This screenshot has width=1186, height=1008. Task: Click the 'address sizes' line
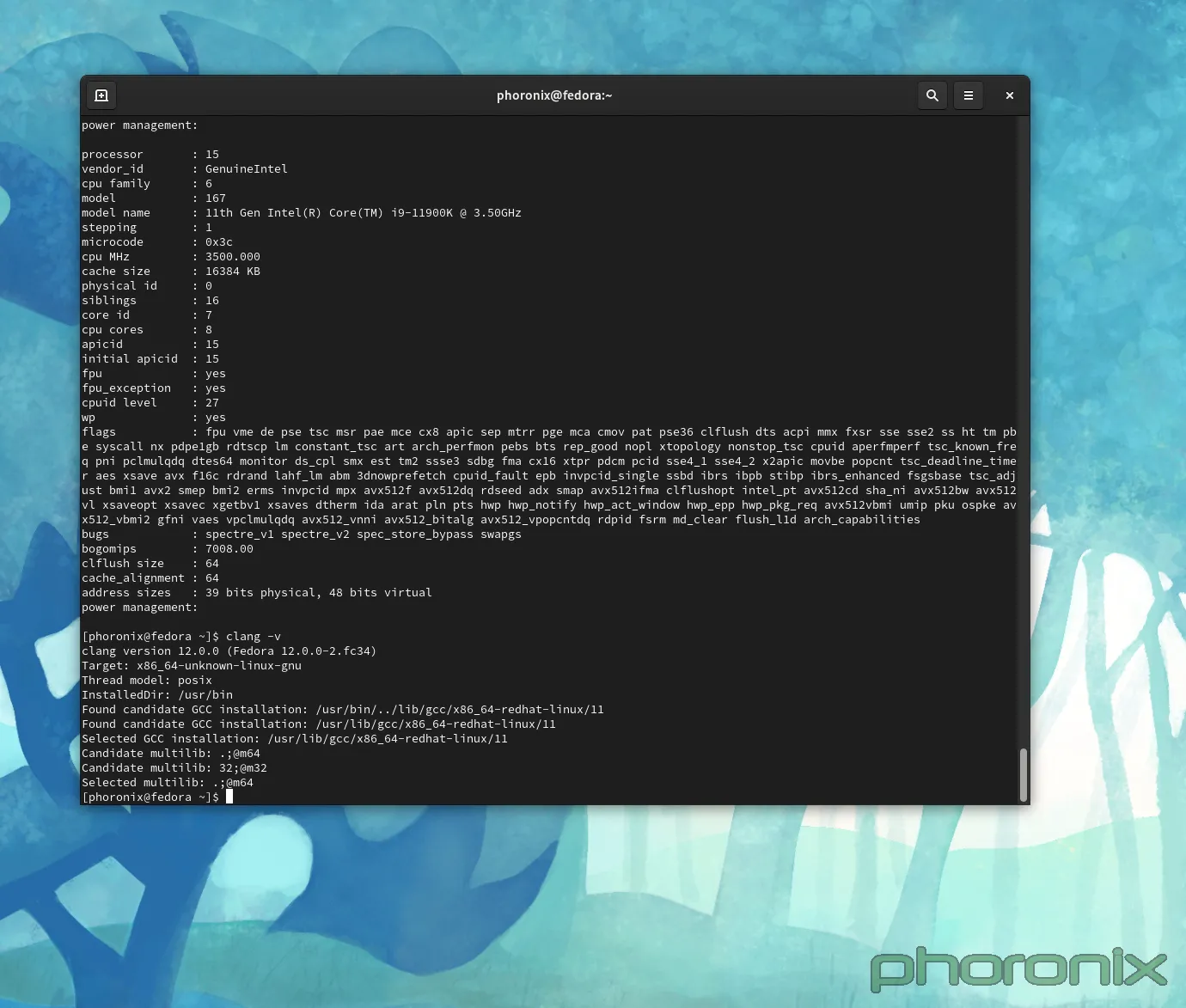257,593
